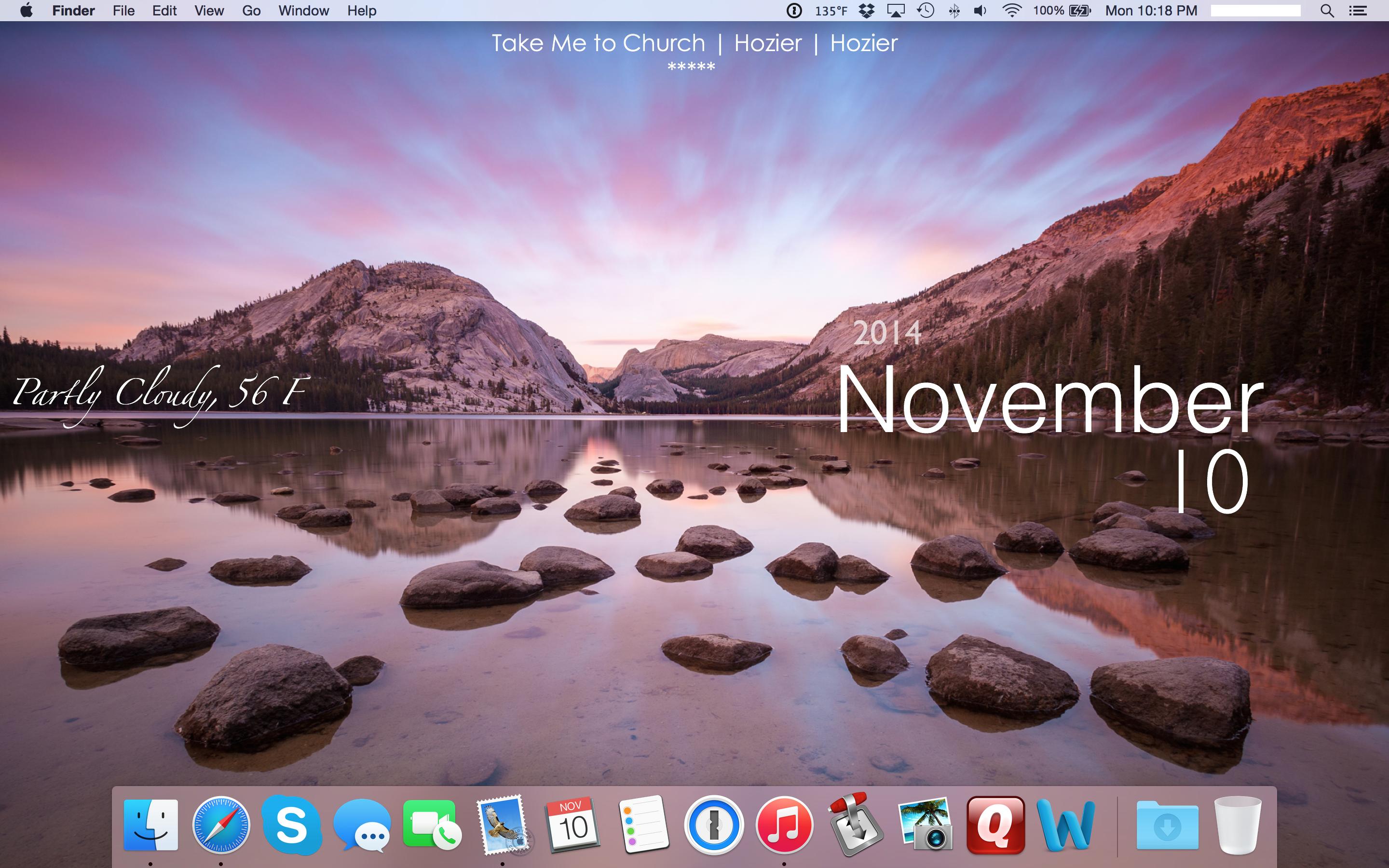Viewport: 1389px width, 868px height.
Task: Open the volume control in menu bar
Action: (x=980, y=10)
